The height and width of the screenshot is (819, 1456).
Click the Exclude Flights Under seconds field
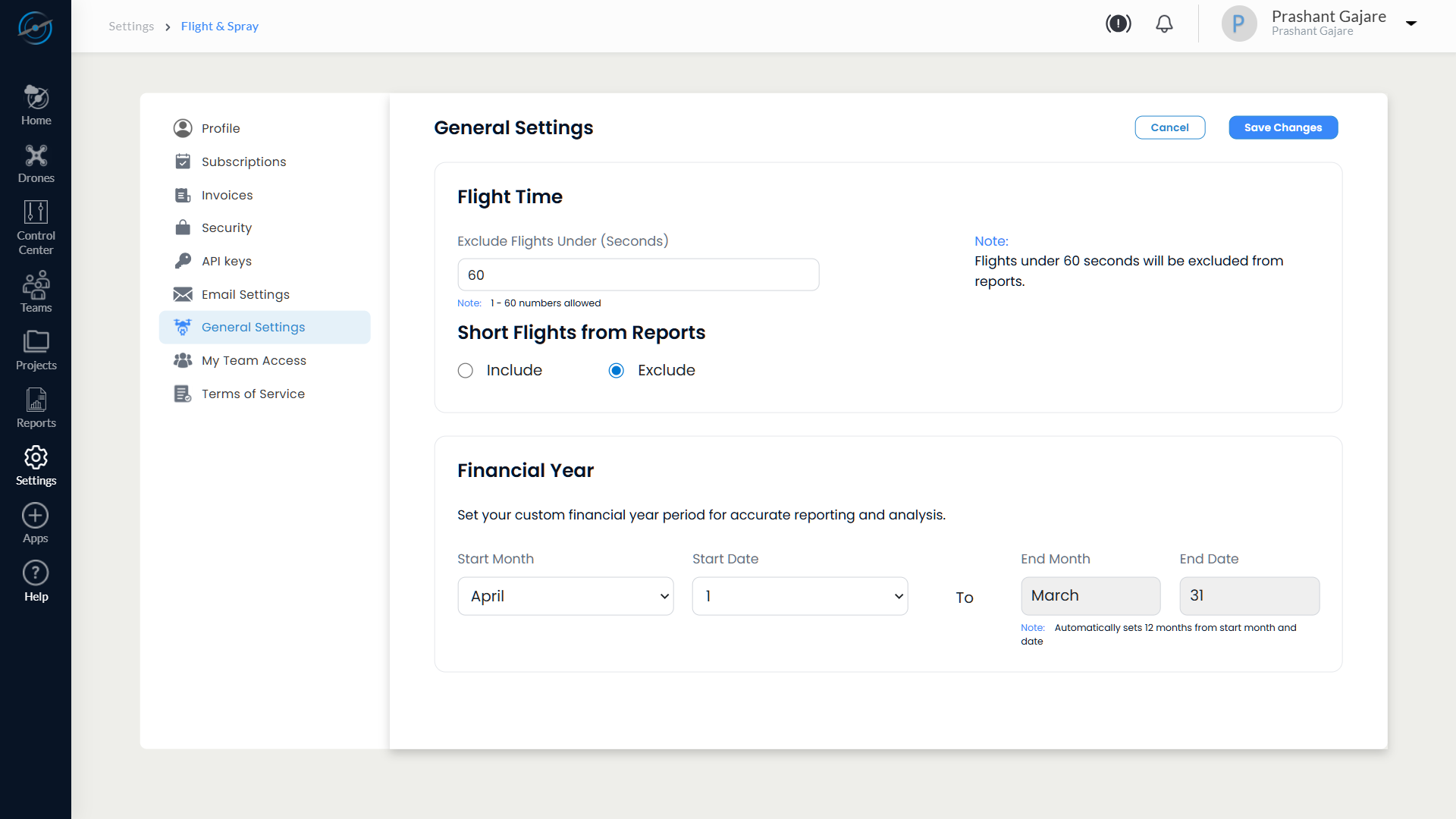click(x=638, y=275)
